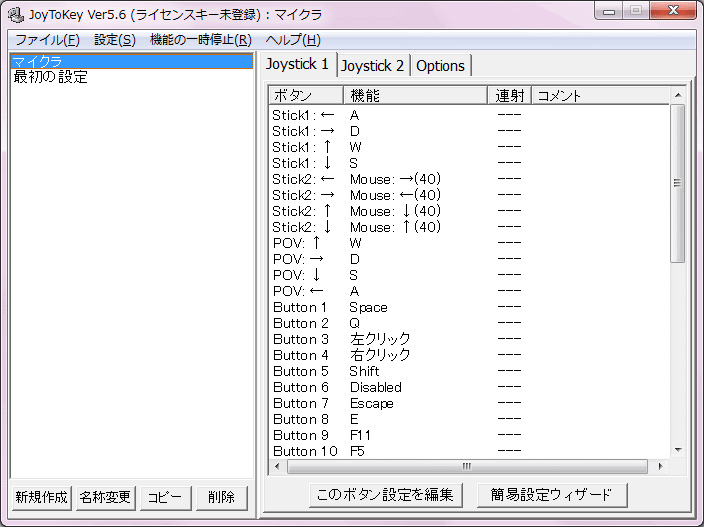Select the マイクラ profile
The image size is (704, 527).
(x=132, y=61)
